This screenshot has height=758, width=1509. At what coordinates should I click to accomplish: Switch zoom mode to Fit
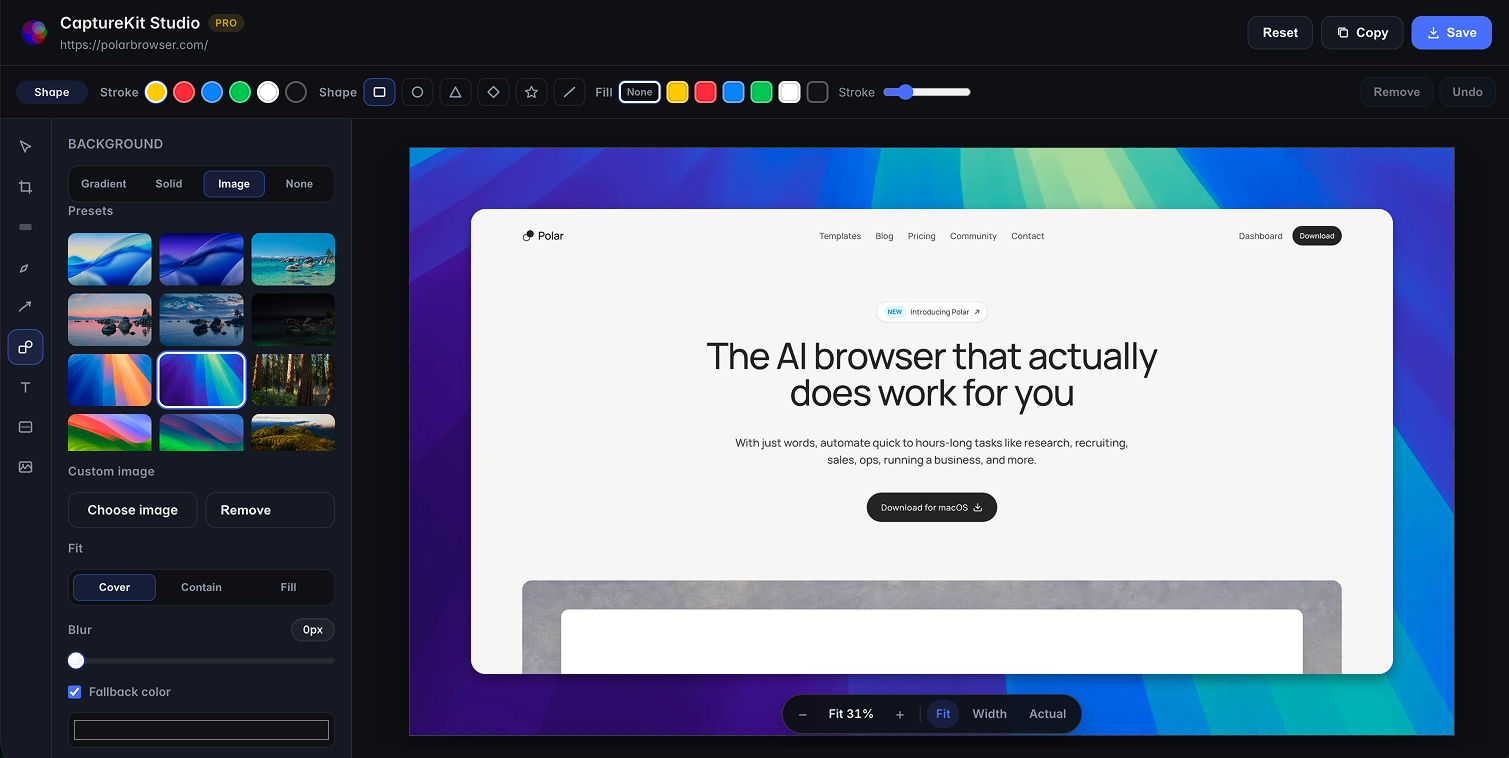point(943,714)
